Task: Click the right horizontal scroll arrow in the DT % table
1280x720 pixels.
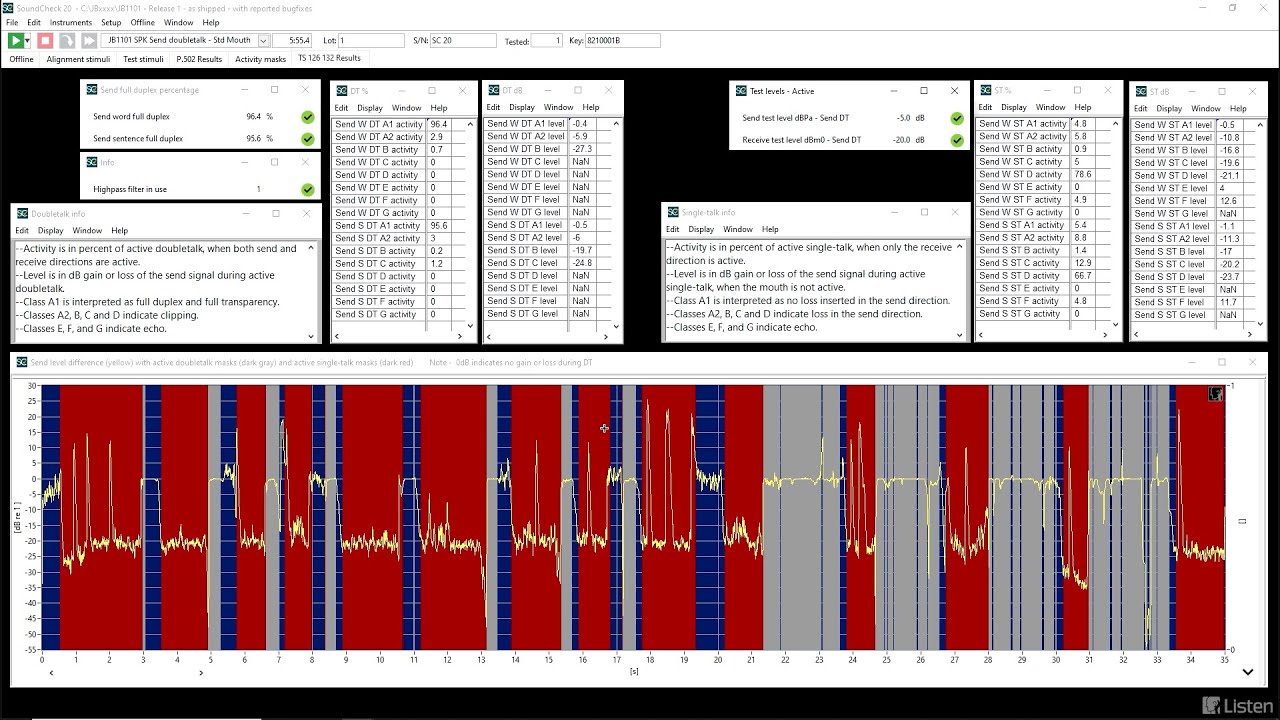Action: (x=460, y=336)
